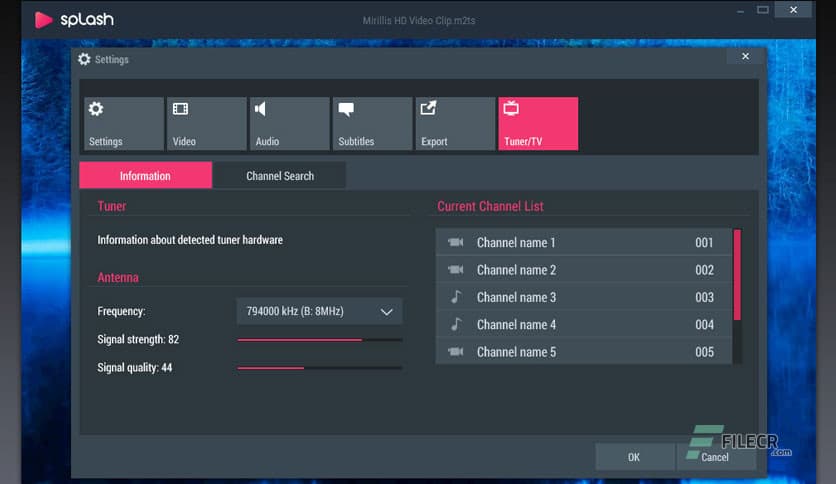The width and height of the screenshot is (836, 484).
Task: Click the Signal strength bar
Action: point(319,340)
